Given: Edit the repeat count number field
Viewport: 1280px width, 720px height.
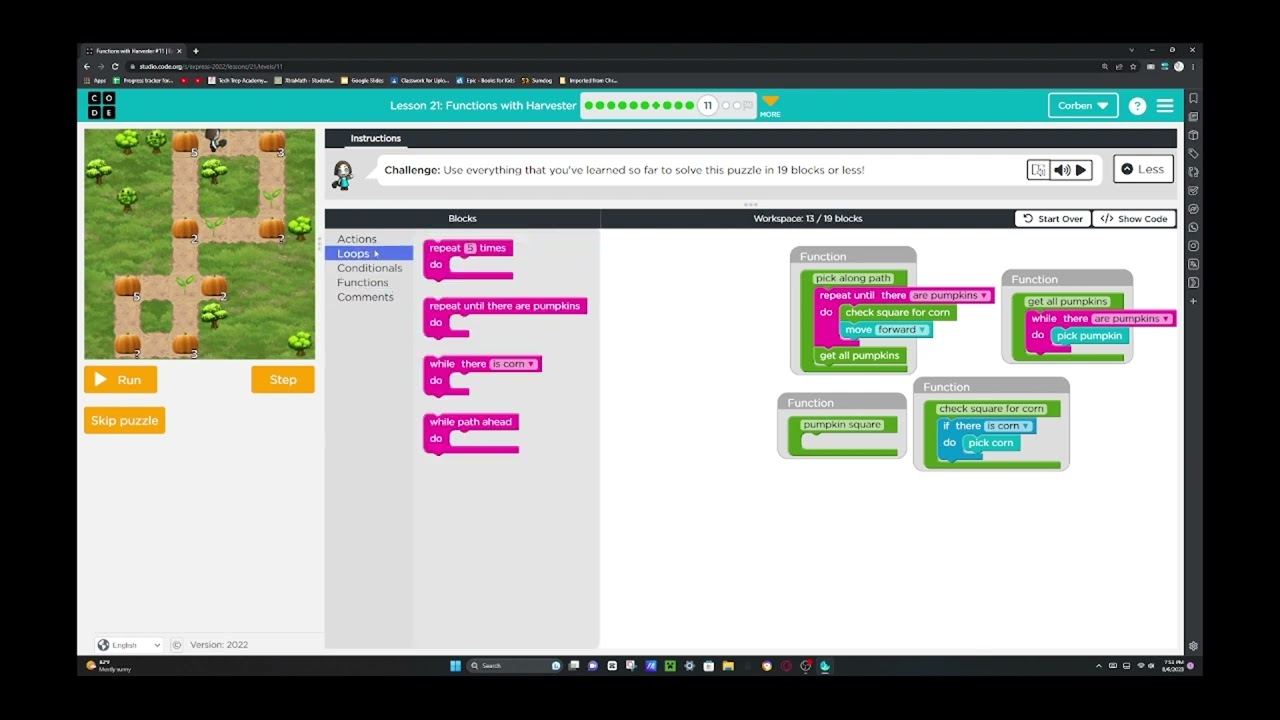Looking at the screenshot, I should [x=470, y=248].
